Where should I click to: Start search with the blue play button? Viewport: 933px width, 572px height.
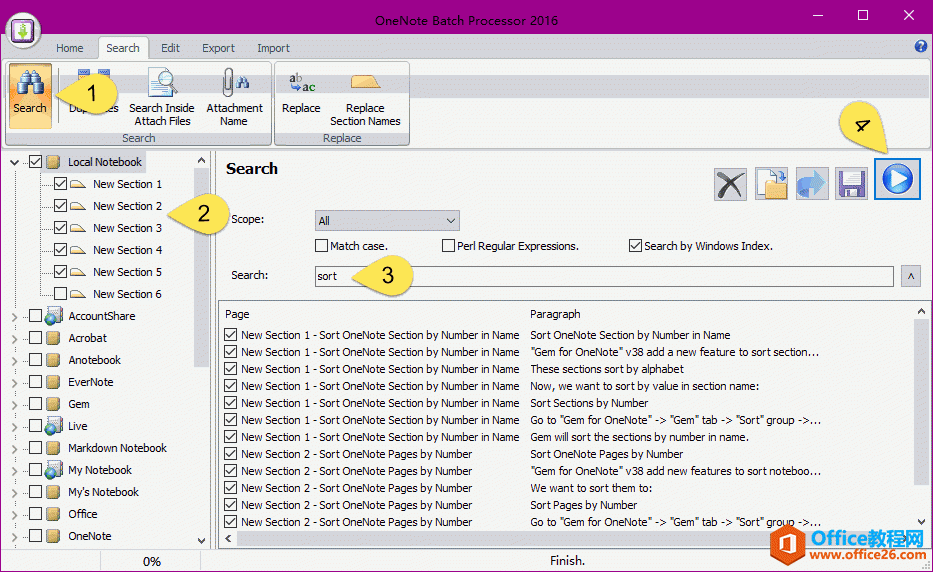pos(897,179)
